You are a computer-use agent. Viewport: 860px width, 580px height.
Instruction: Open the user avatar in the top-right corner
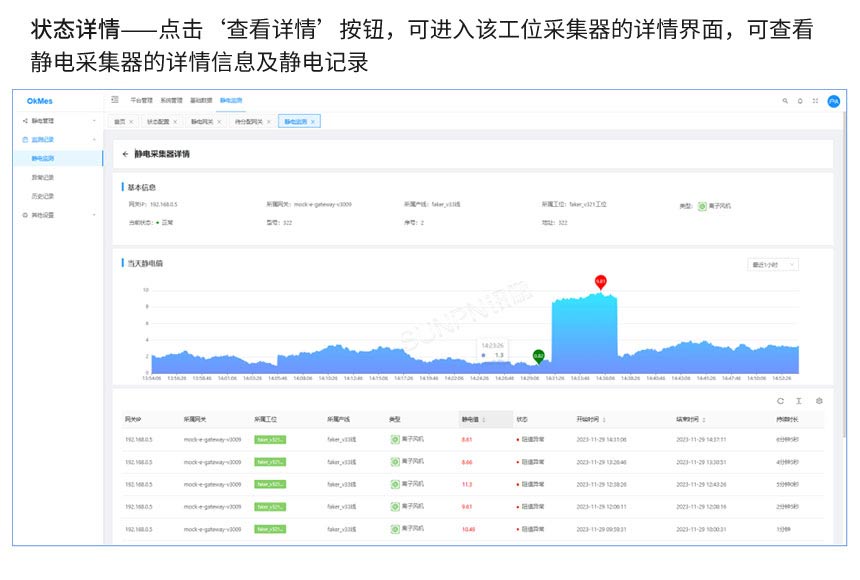[x=833, y=101]
